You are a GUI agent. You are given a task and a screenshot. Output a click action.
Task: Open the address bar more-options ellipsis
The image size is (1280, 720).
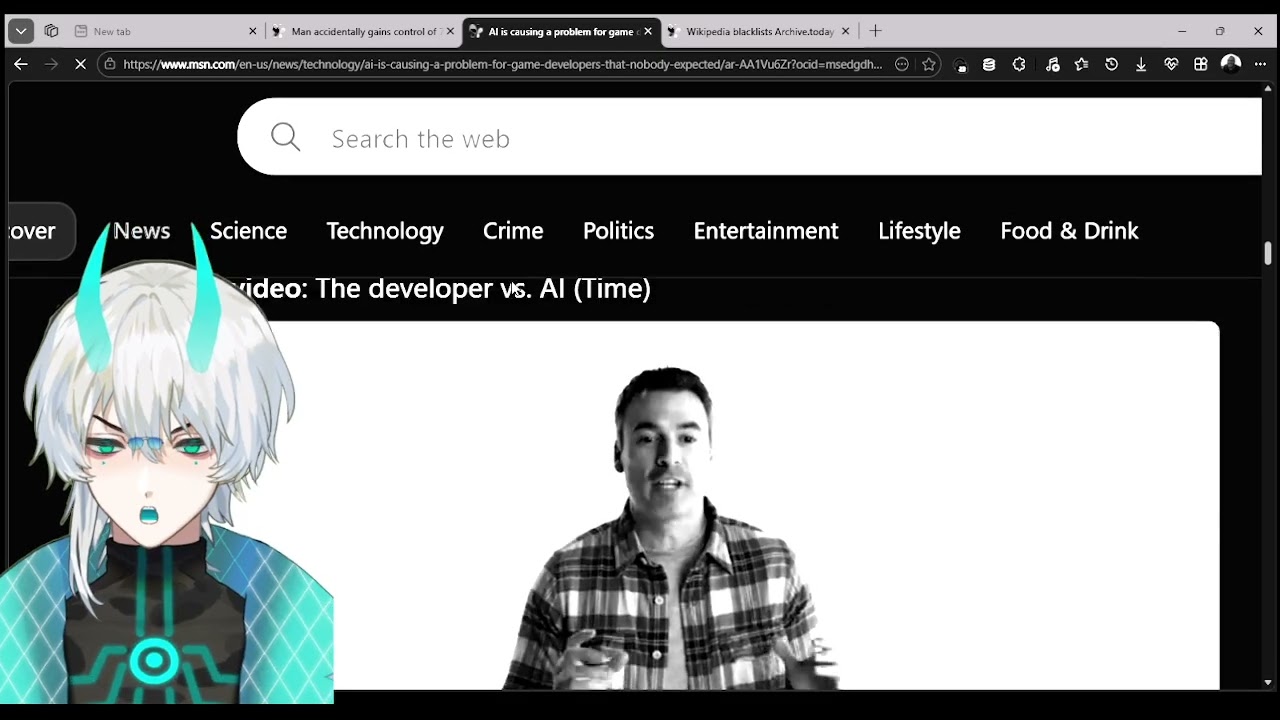pos(902,64)
